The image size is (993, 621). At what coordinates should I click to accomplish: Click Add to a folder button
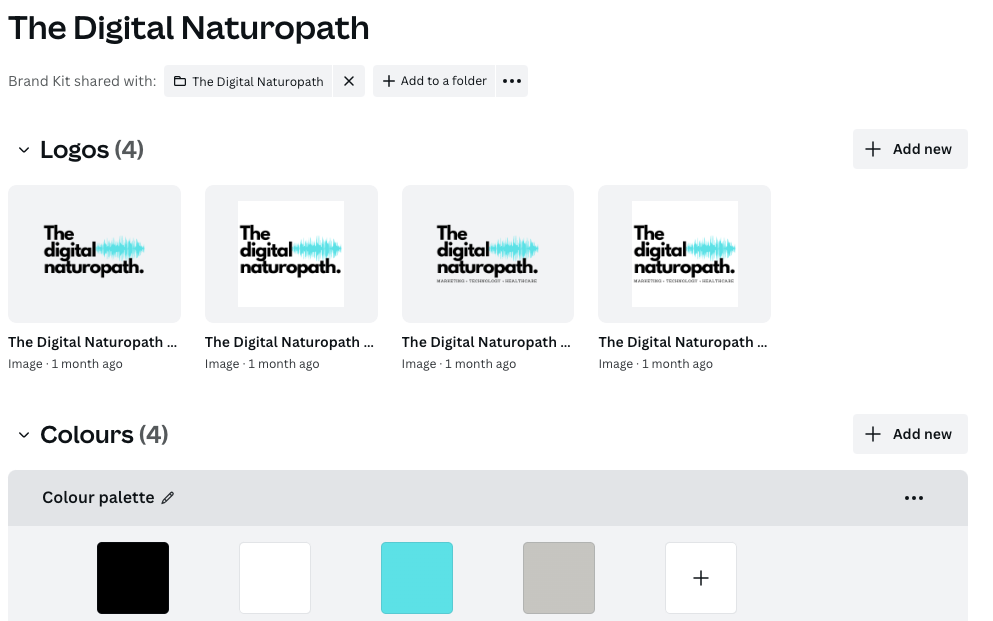point(434,81)
